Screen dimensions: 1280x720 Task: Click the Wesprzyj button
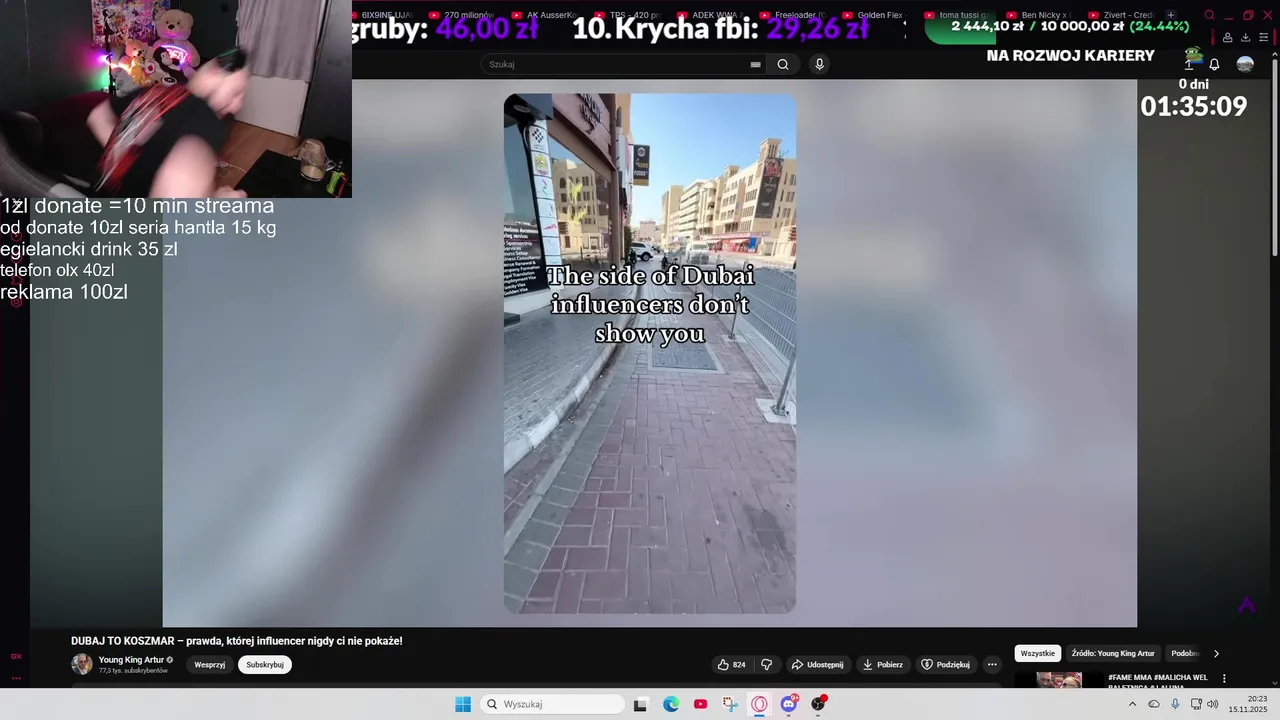210,664
